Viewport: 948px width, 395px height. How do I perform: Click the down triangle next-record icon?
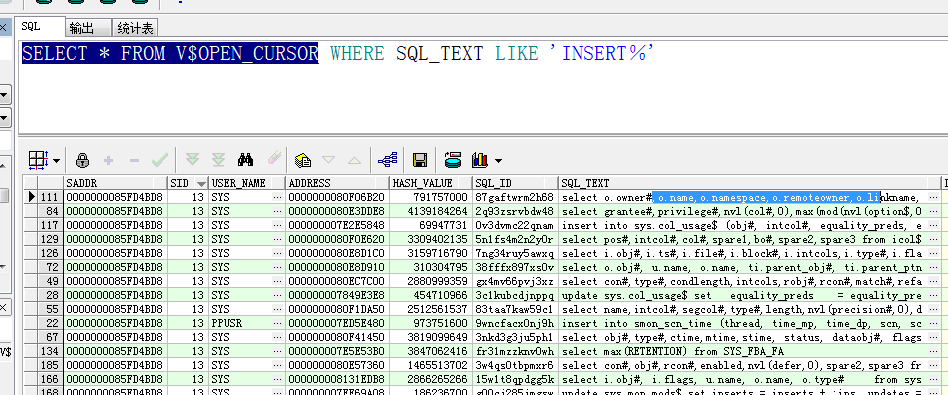[x=328, y=160]
